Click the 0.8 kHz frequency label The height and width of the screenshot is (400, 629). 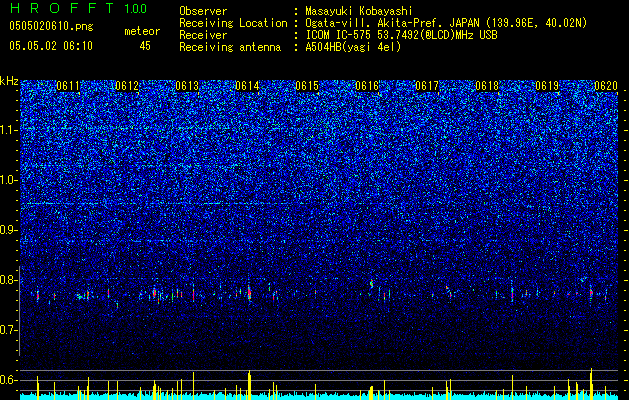click(x=9, y=280)
